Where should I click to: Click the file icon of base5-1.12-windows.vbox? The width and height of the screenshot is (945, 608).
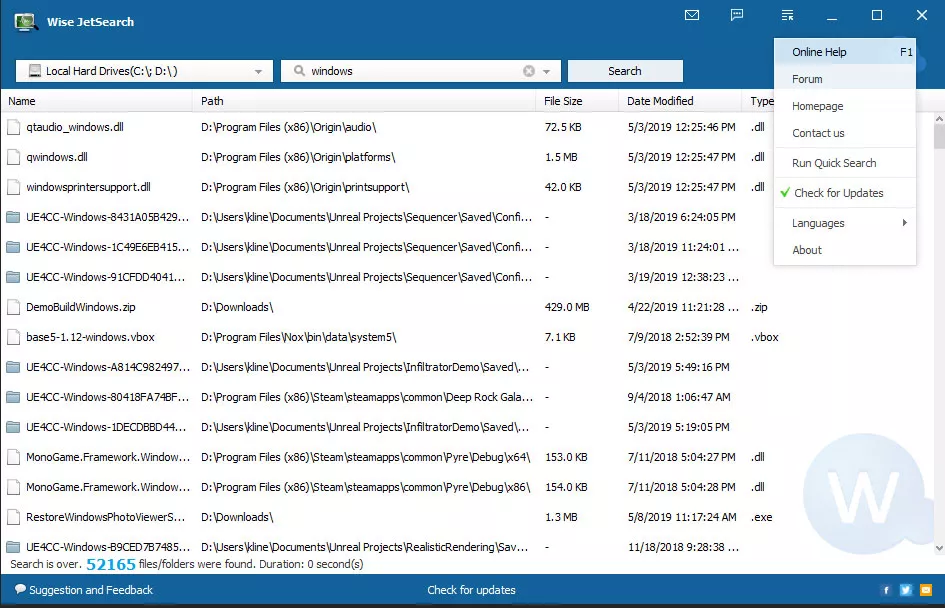coord(13,337)
